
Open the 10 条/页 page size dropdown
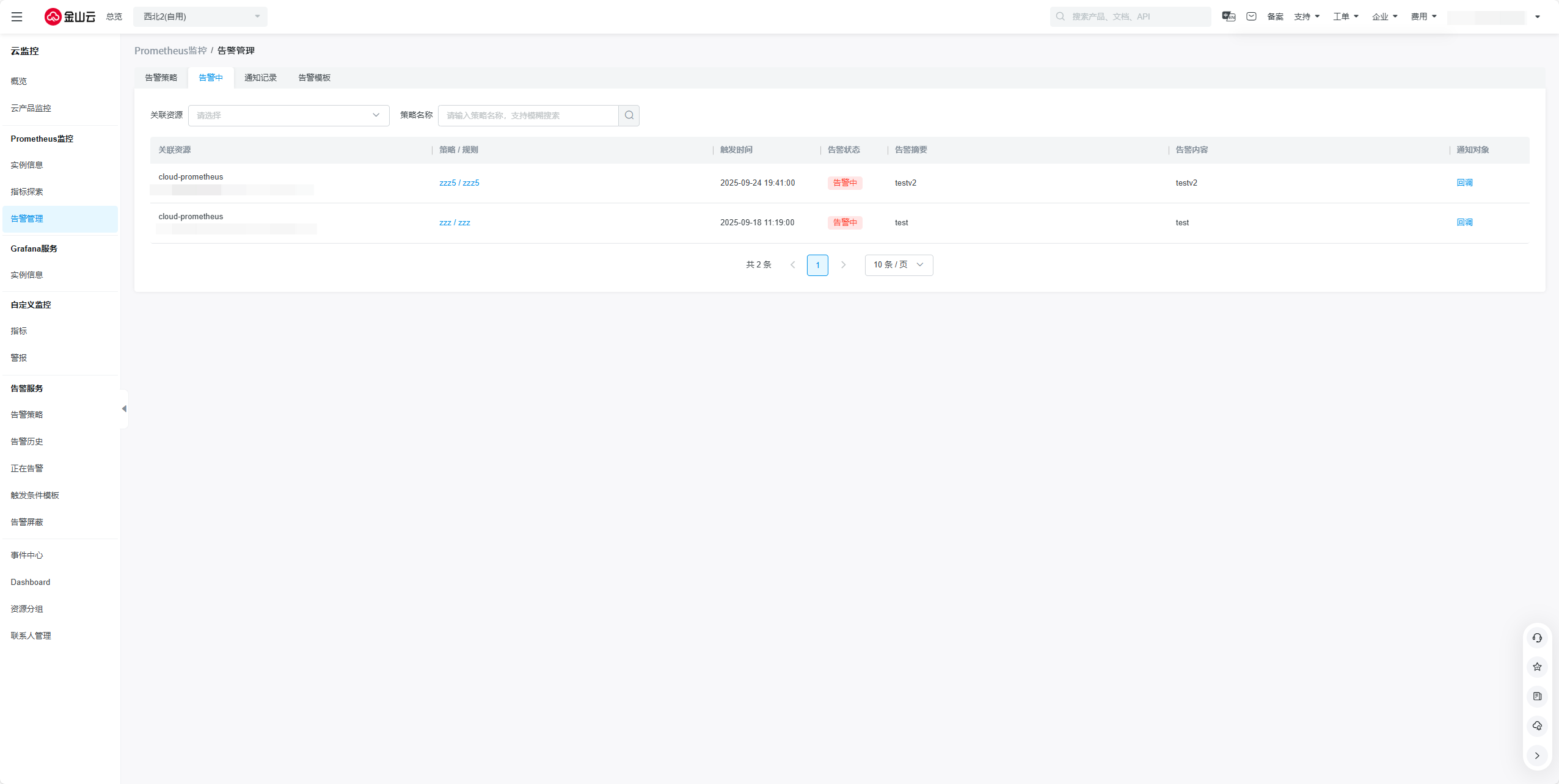pyautogui.click(x=898, y=265)
